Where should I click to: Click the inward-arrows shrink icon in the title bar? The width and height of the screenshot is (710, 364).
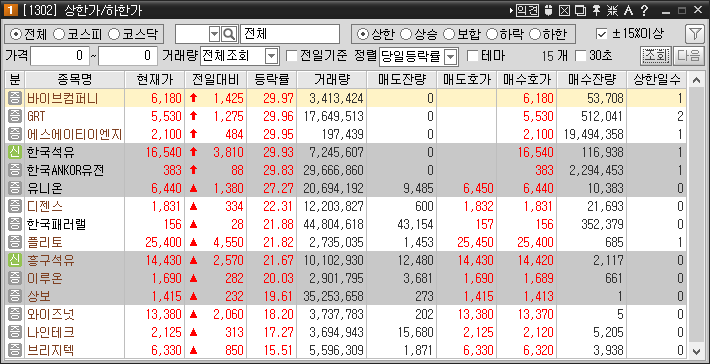(x=613, y=10)
